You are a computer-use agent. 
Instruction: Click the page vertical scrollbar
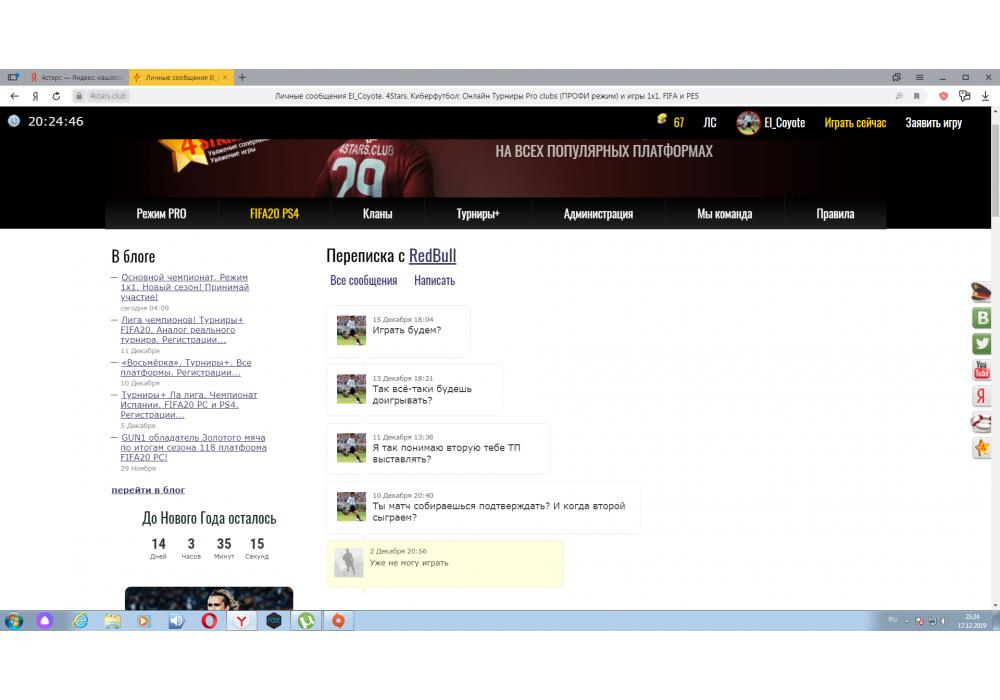(995, 357)
